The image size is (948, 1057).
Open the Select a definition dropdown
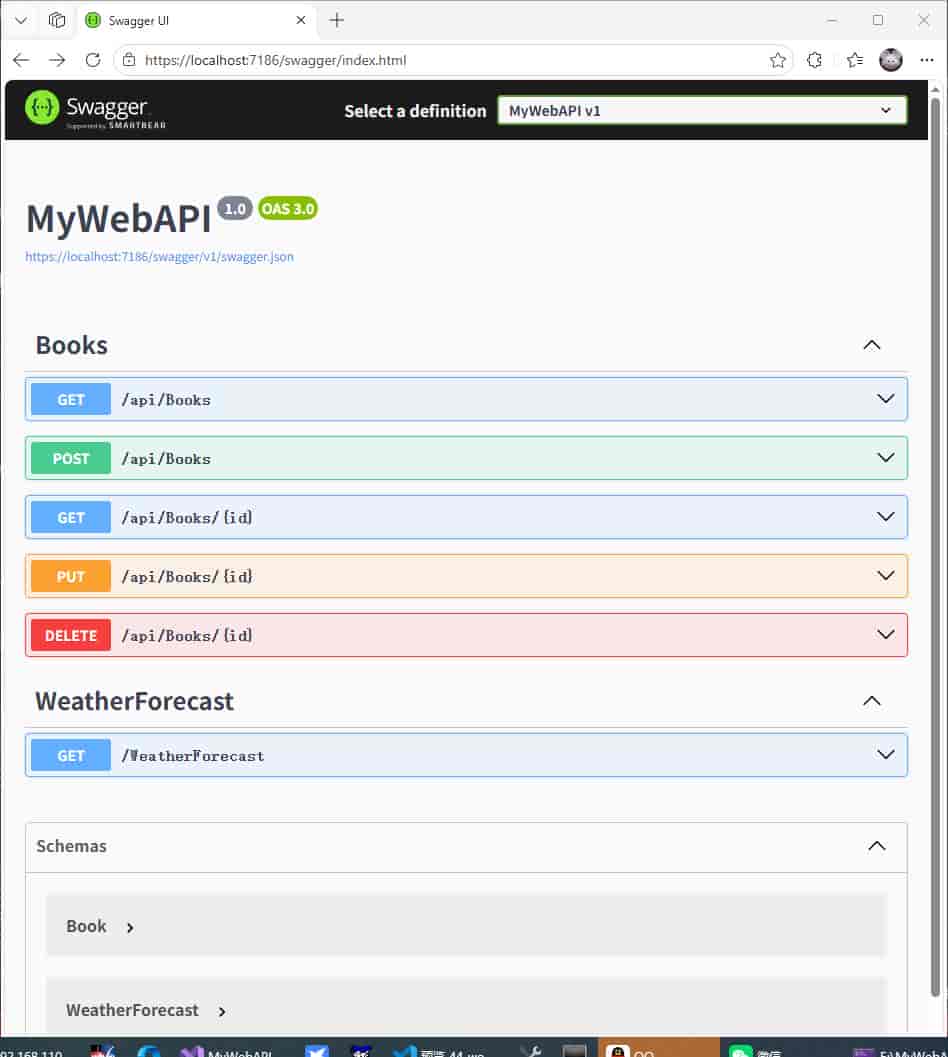pyautogui.click(x=702, y=111)
